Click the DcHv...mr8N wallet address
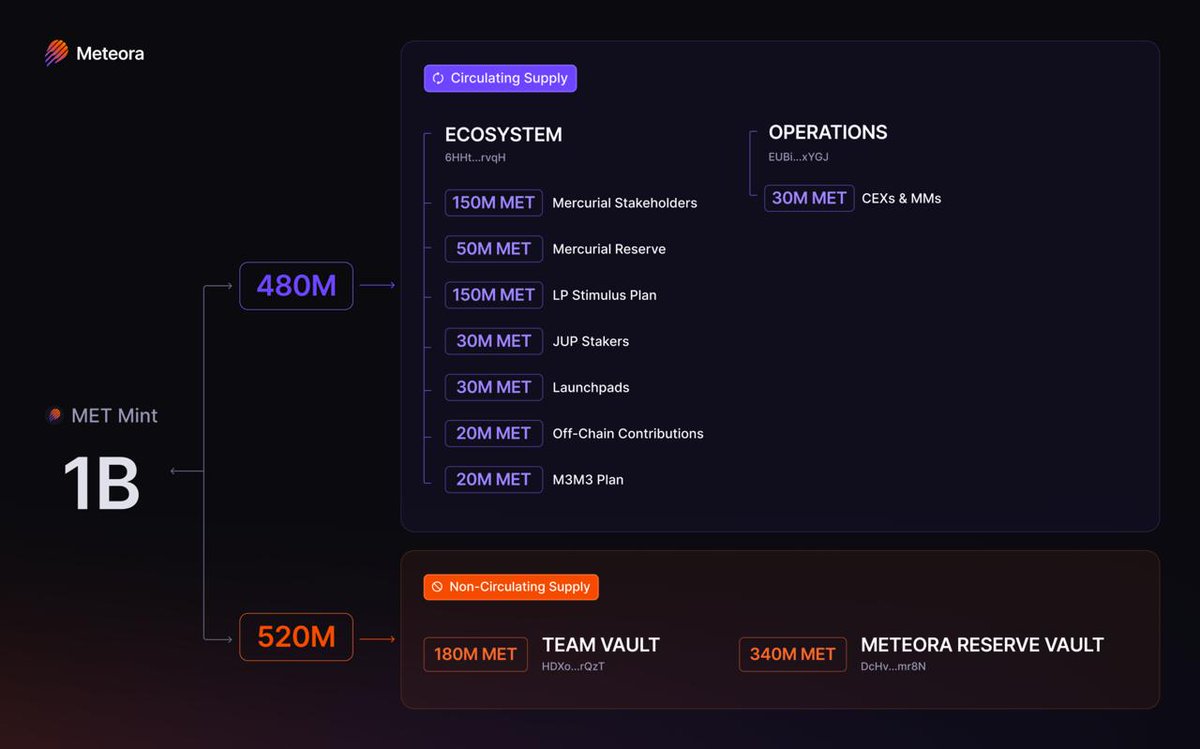This screenshot has width=1200, height=749. coord(893,667)
